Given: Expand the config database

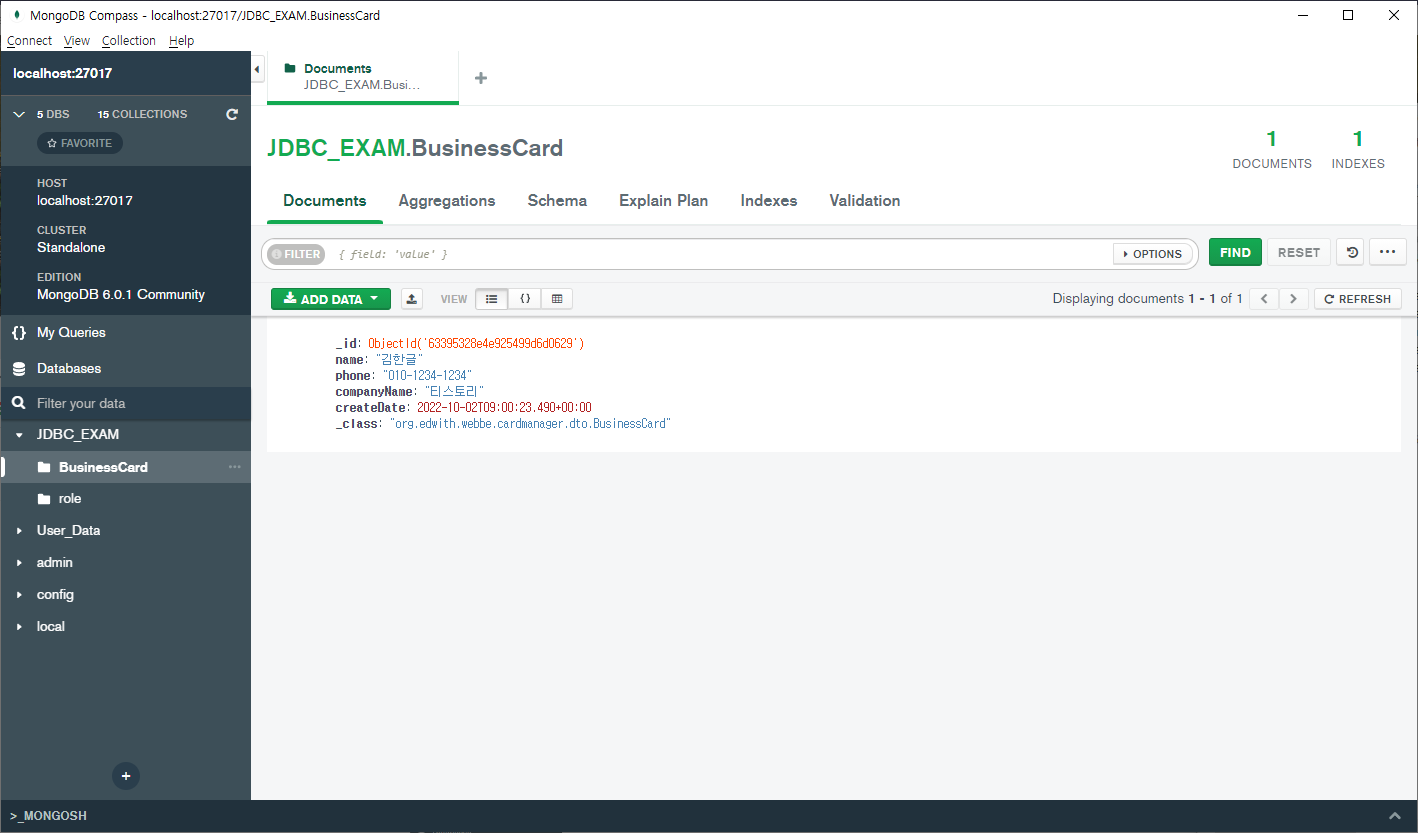Looking at the screenshot, I should coord(19,595).
